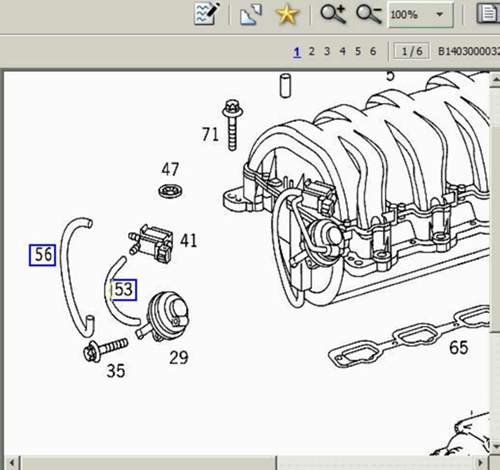500x470 pixels.
Task: Click the vertical scrollbar up arrow
Action: coord(495,79)
